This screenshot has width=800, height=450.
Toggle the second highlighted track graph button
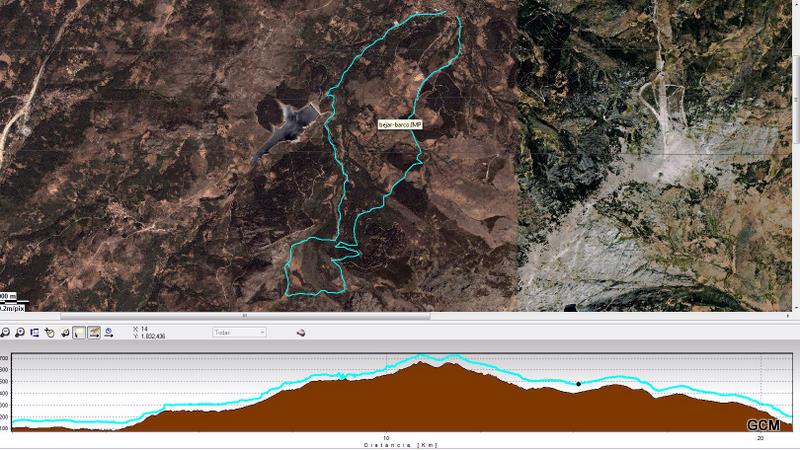pos(93,332)
